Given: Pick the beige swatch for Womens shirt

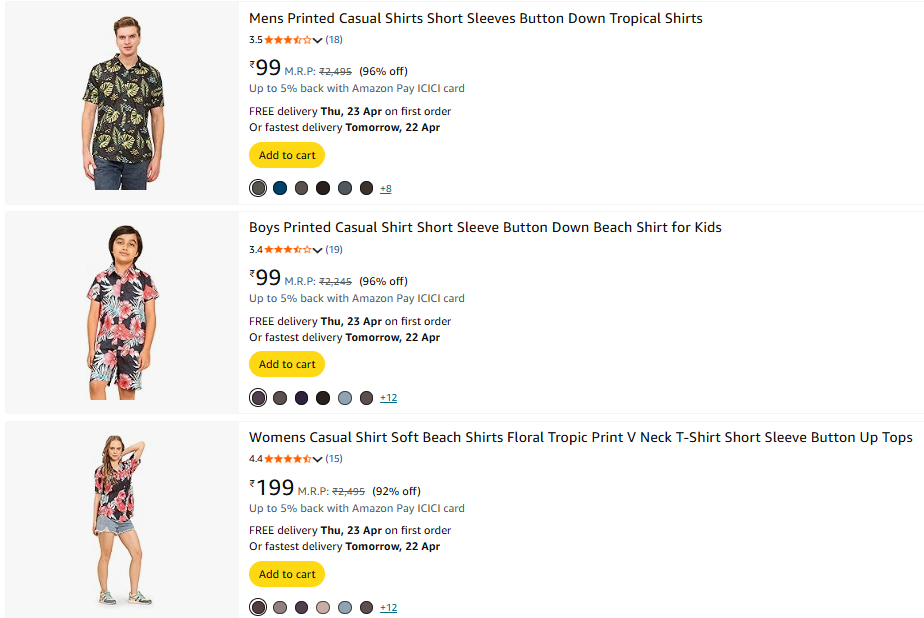Looking at the screenshot, I should coord(323,607).
